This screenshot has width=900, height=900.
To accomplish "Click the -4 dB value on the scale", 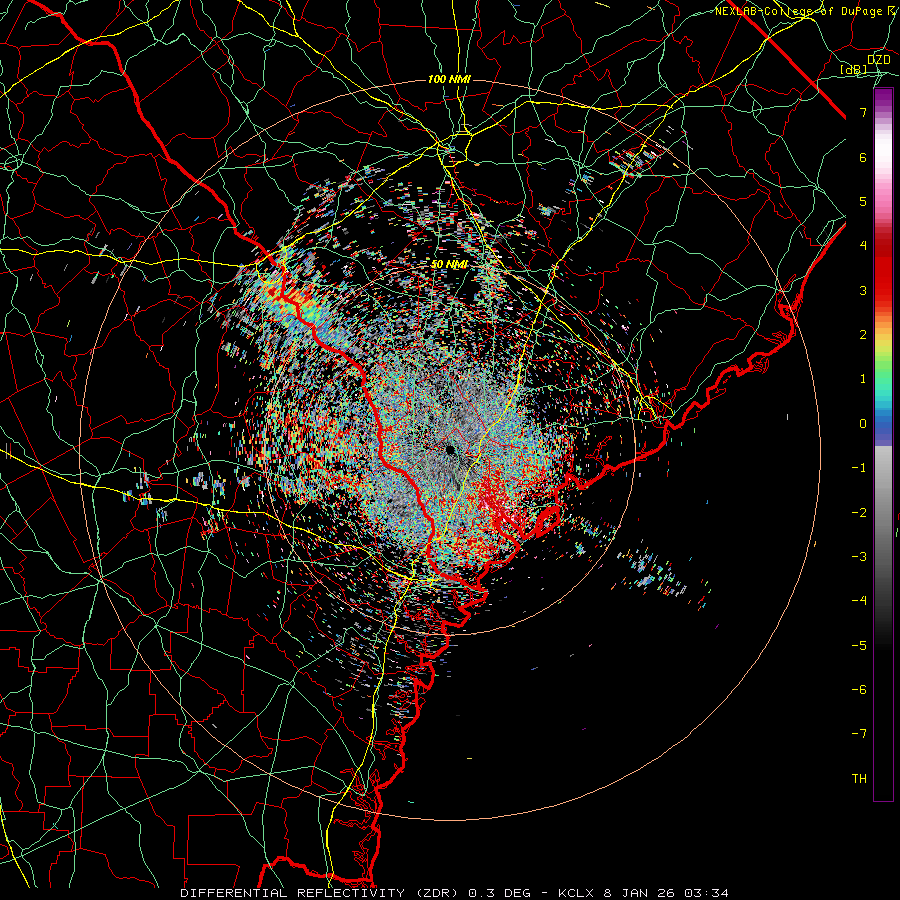I will tap(859, 601).
